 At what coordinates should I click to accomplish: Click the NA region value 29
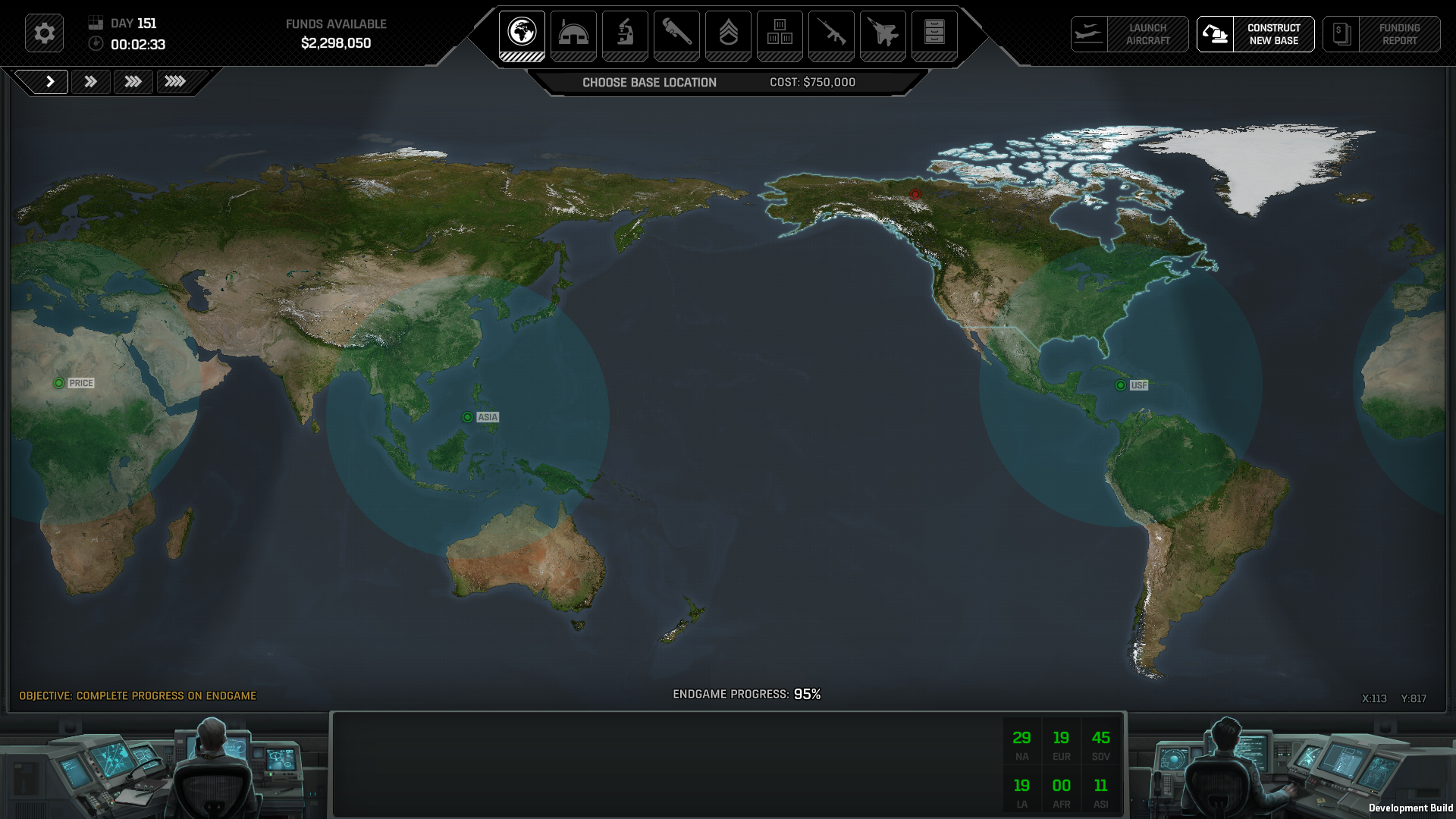pyautogui.click(x=1021, y=738)
